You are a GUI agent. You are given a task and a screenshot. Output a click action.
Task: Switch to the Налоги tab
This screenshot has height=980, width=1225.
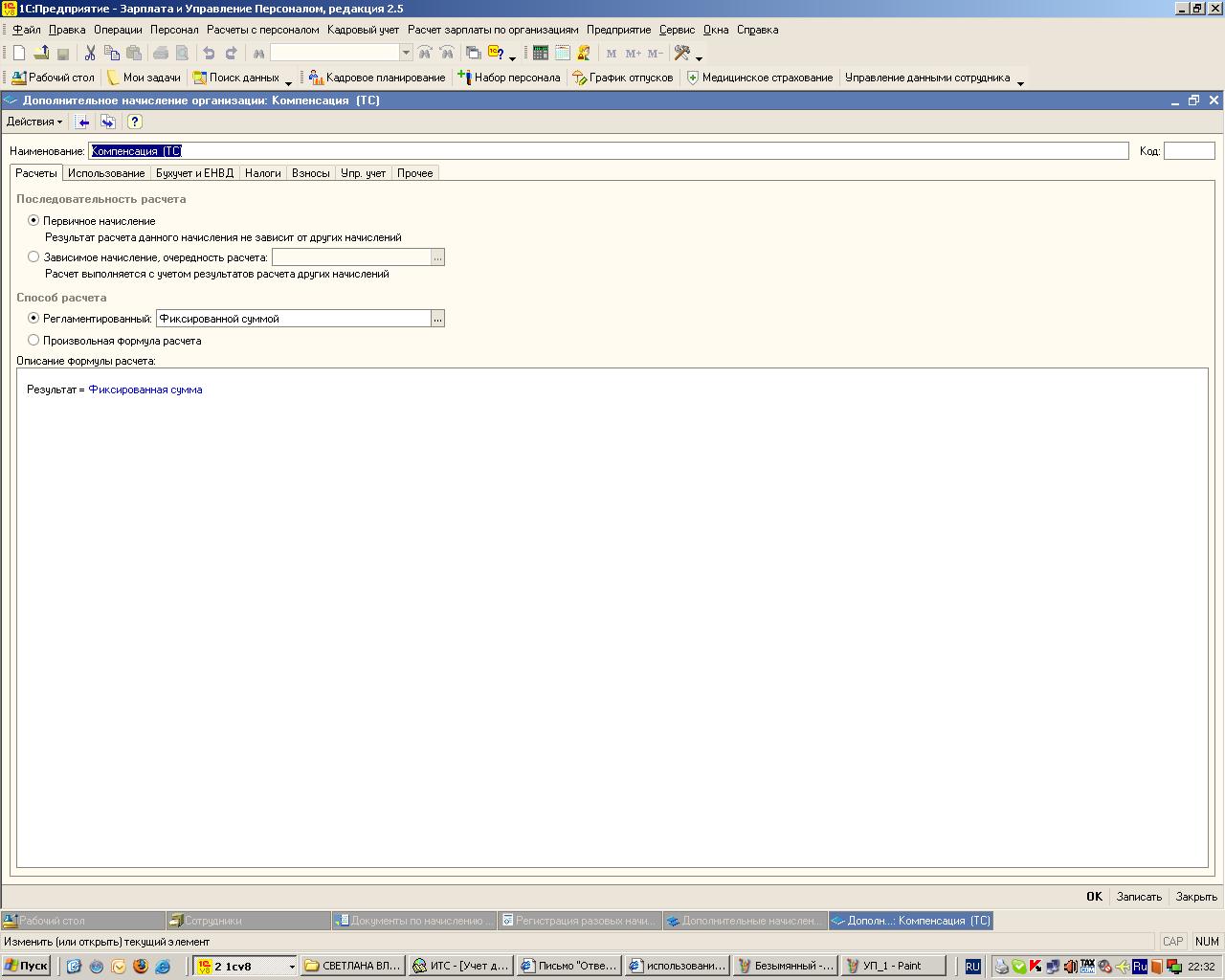tap(262, 173)
